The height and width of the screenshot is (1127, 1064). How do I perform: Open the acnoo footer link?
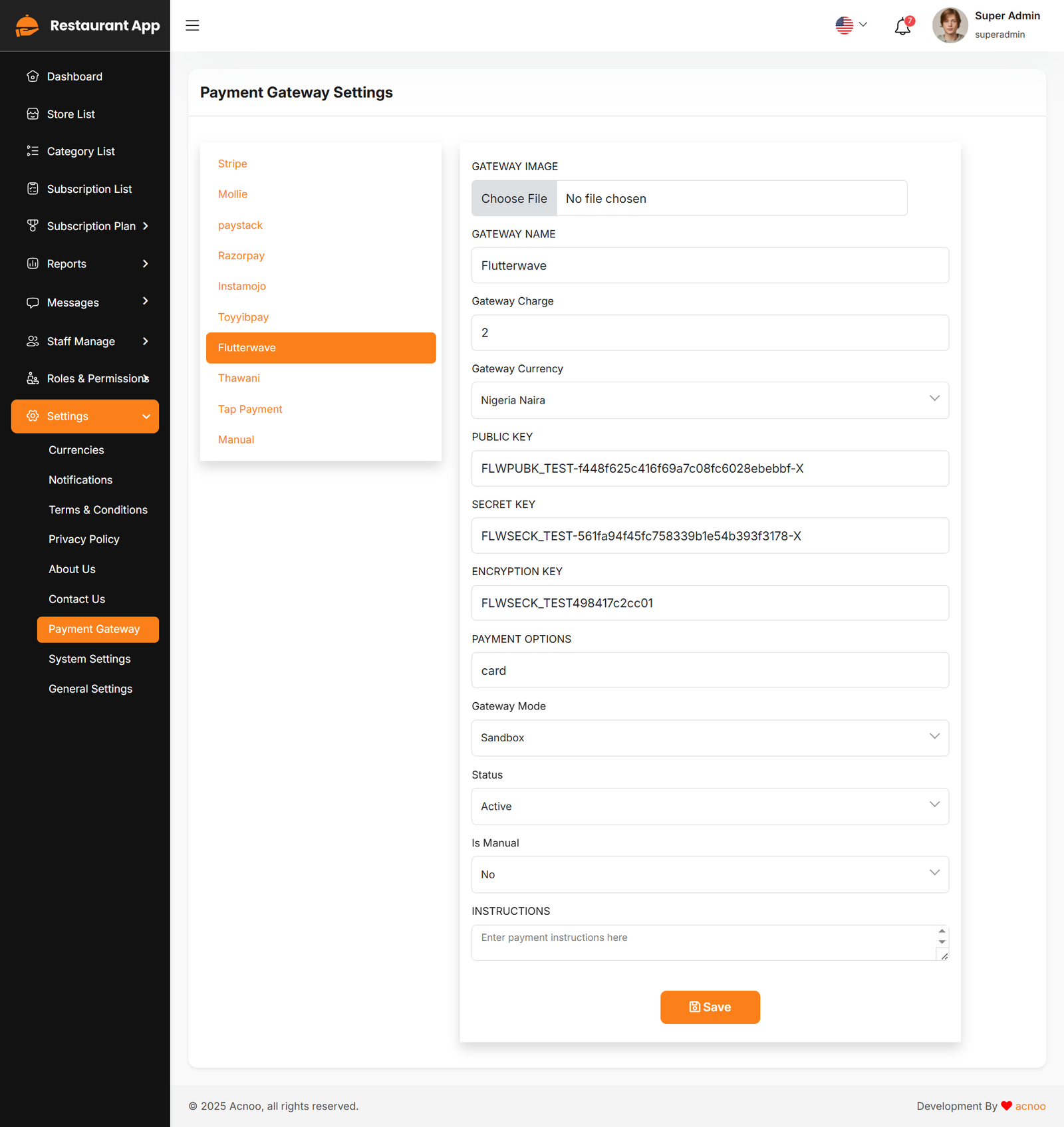(1030, 1106)
